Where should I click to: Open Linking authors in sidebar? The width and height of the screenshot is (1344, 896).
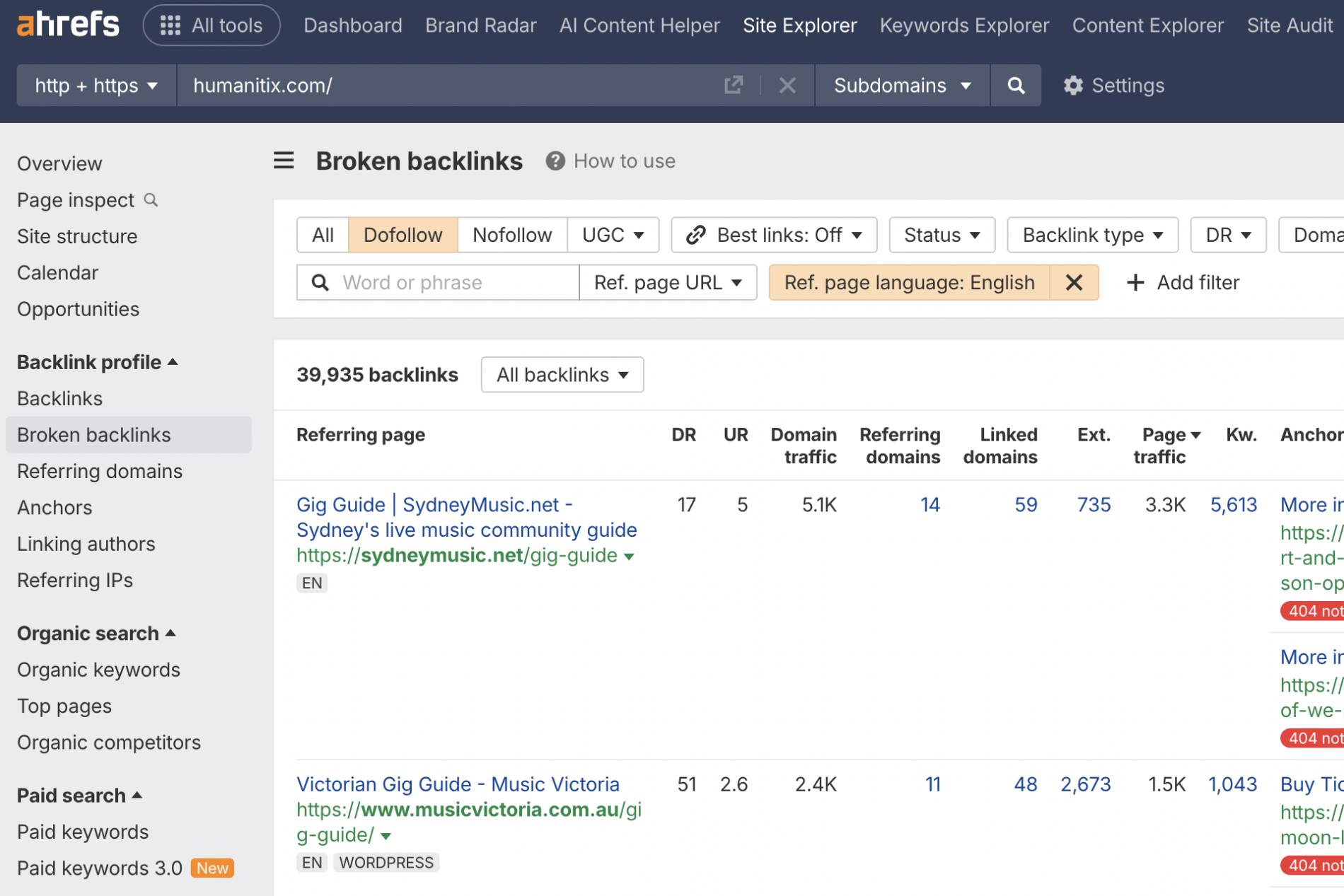[x=86, y=544]
